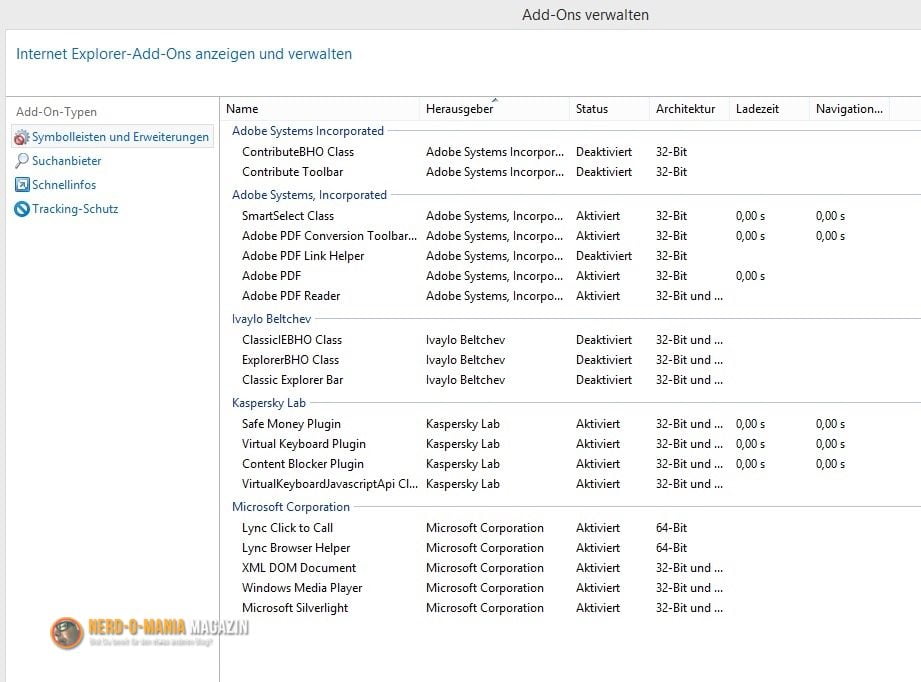Sort by the Architektur column header

click(689, 109)
